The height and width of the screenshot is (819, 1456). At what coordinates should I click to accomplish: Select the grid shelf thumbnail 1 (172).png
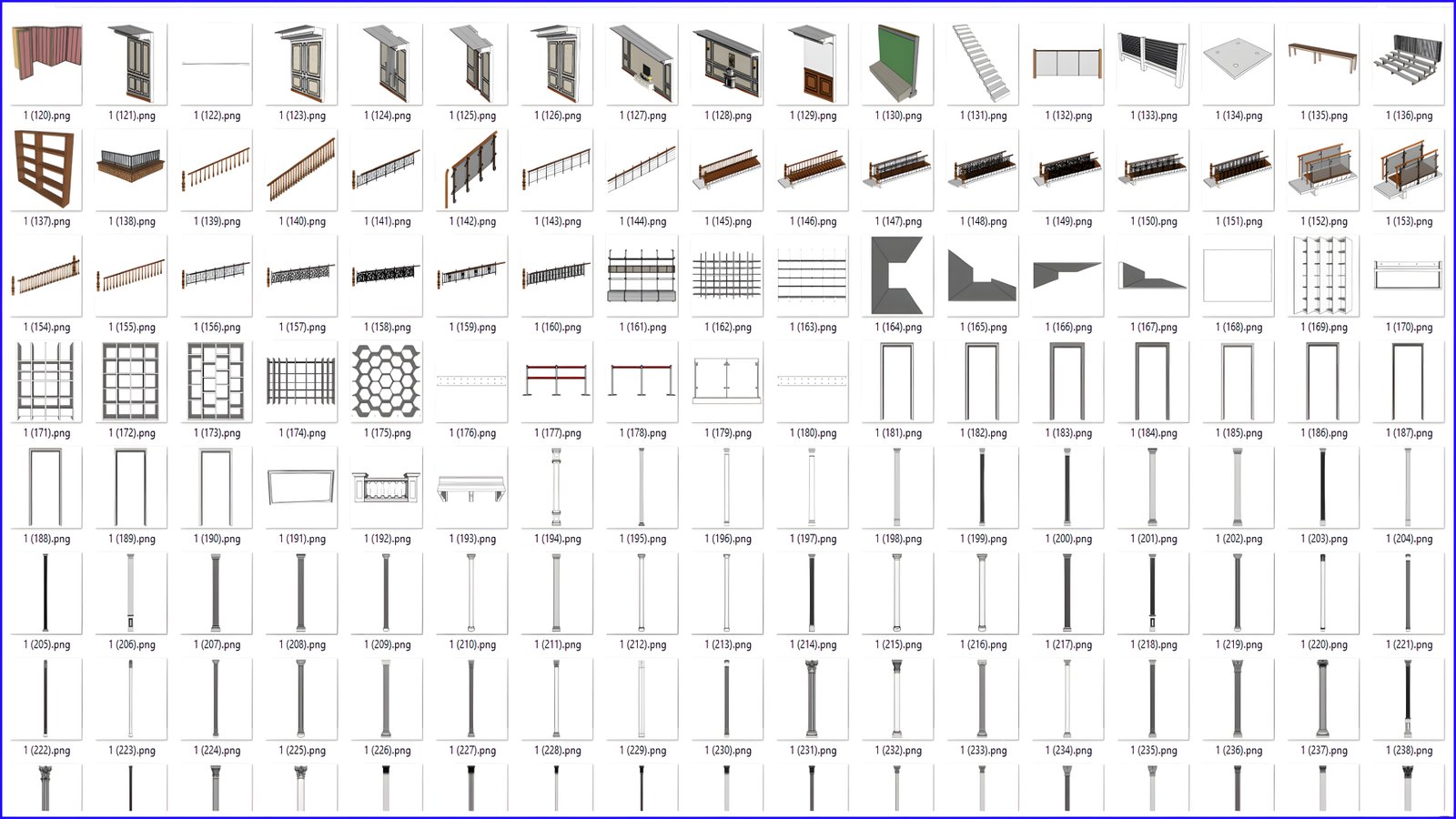coord(131,381)
